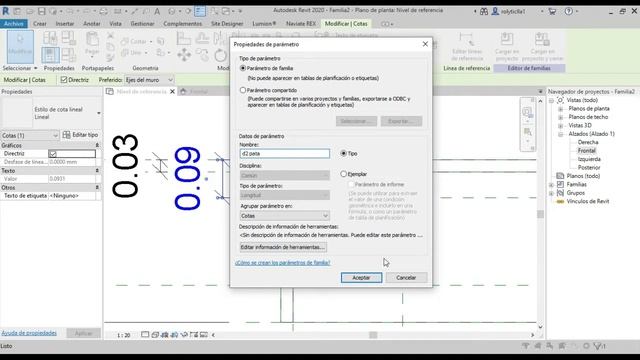The height and width of the screenshot is (360, 640).
Task: Click the Editar línea de referencia tool
Action: [x=467, y=47]
